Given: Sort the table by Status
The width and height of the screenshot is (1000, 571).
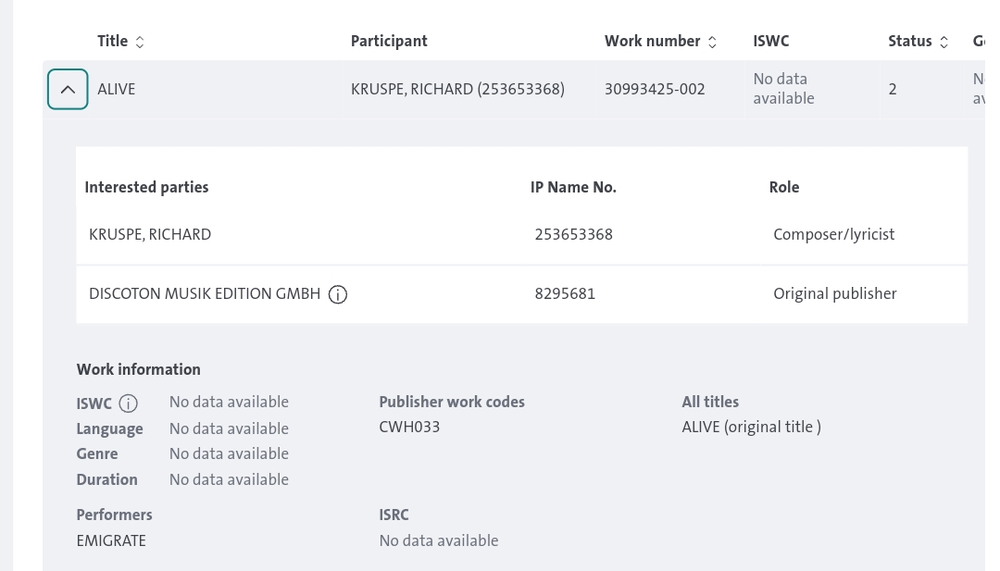Looking at the screenshot, I should [944, 42].
